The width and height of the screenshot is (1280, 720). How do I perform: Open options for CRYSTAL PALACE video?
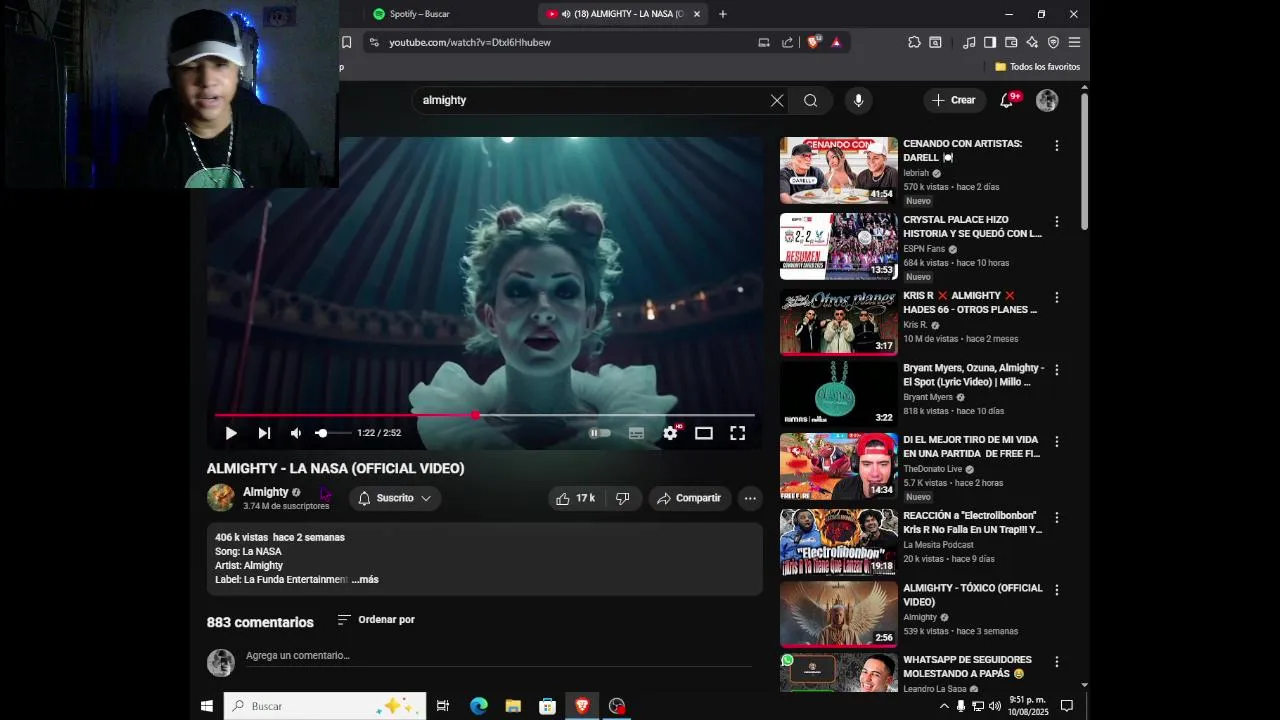(x=1056, y=222)
